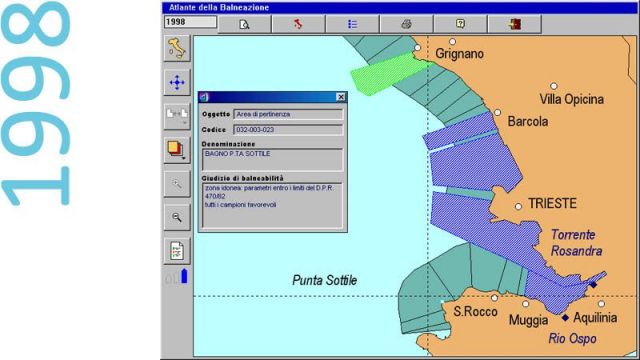Click the BAGNO P.TA SOTTILE denominazione box
The width and height of the screenshot is (640, 360).
pyautogui.click(x=272, y=160)
